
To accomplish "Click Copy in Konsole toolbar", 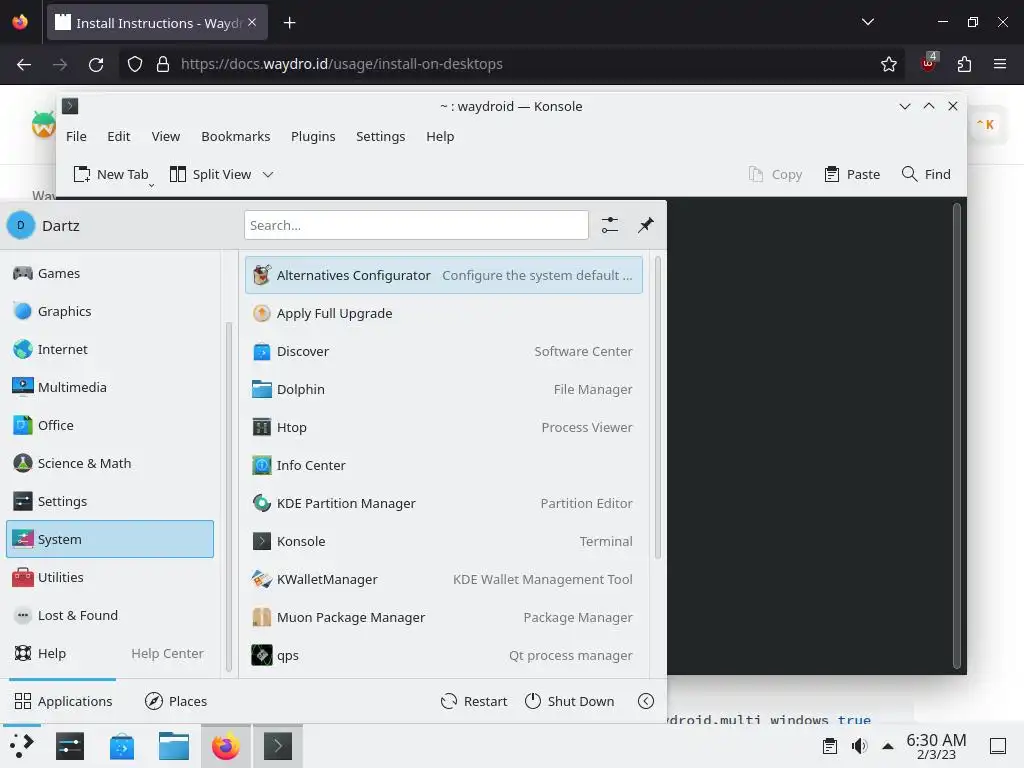I will coord(775,174).
